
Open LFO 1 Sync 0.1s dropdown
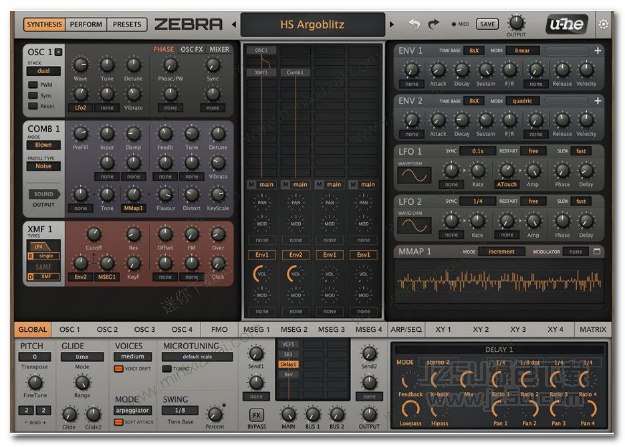tap(478, 151)
